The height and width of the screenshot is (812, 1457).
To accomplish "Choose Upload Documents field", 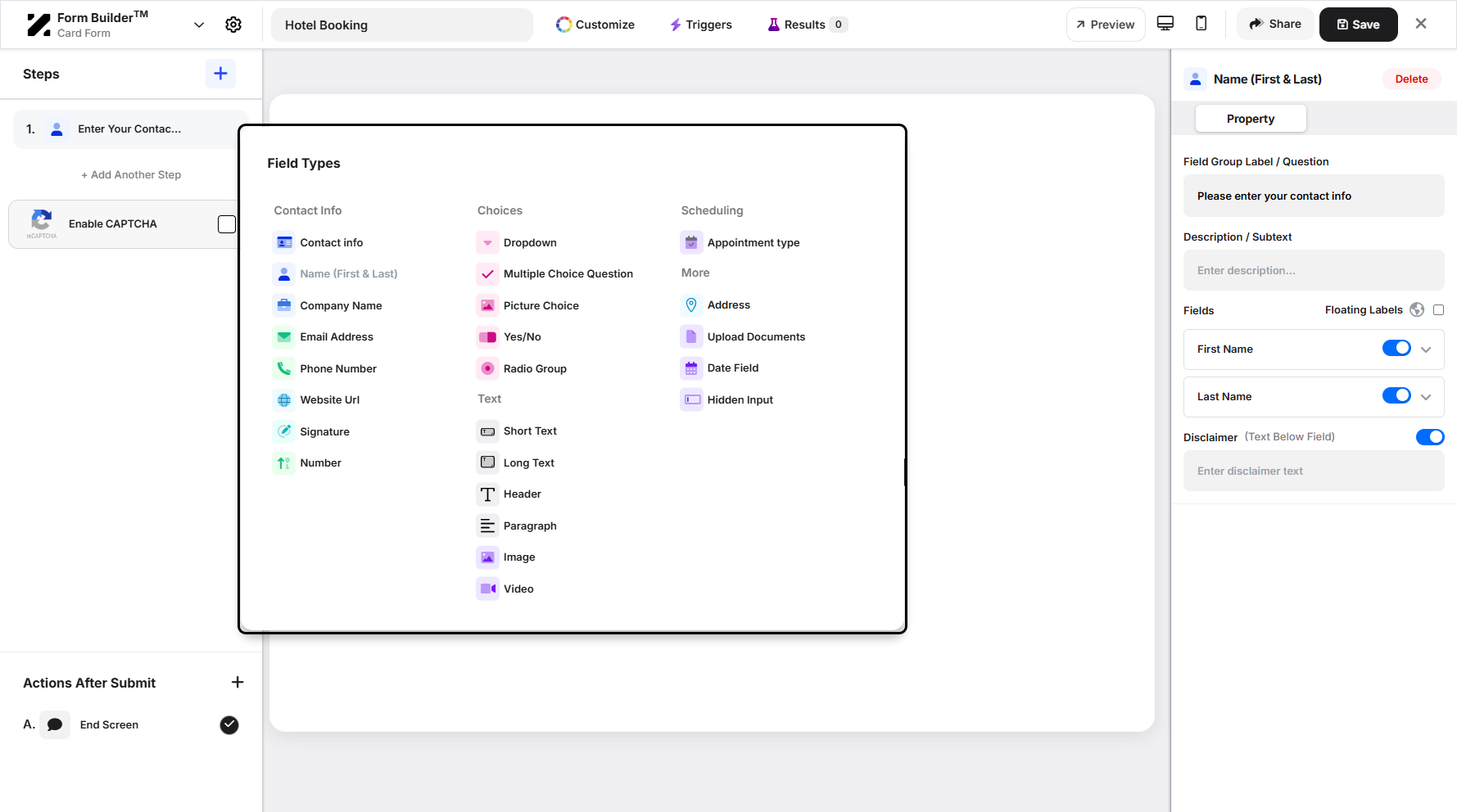I will (x=744, y=336).
